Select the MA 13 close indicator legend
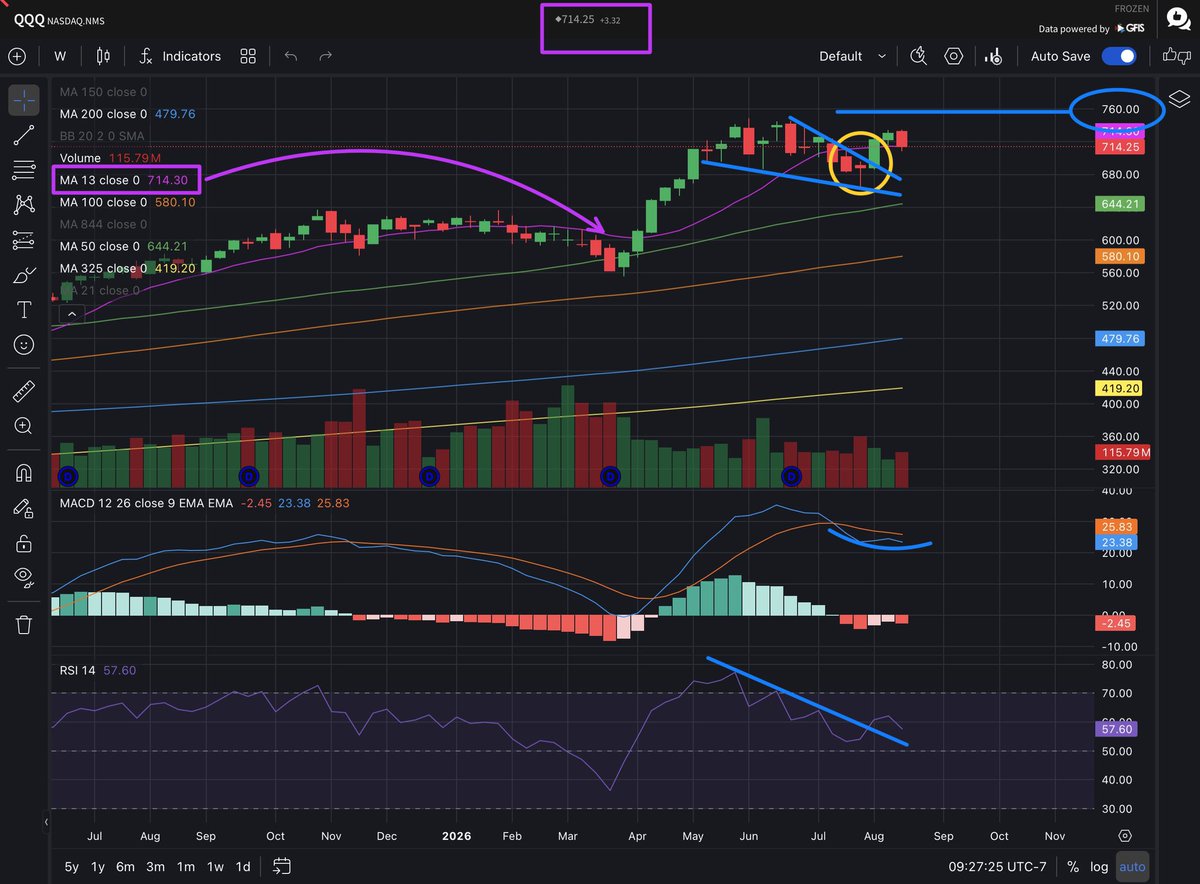This screenshot has height=884, width=1200. tap(125, 180)
